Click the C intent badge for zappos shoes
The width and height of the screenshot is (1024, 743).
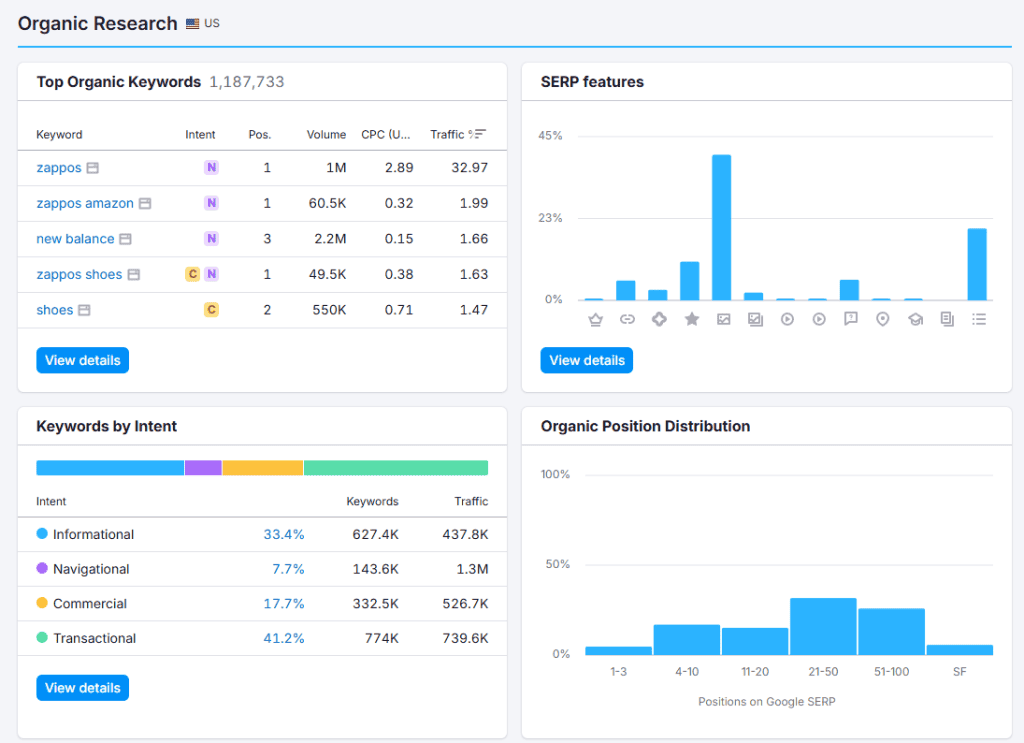click(x=193, y=274)
